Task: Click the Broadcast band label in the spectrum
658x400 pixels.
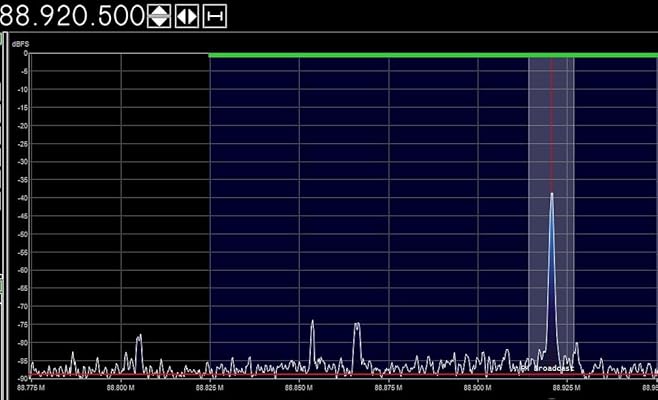Action: [x=554, y=368]
